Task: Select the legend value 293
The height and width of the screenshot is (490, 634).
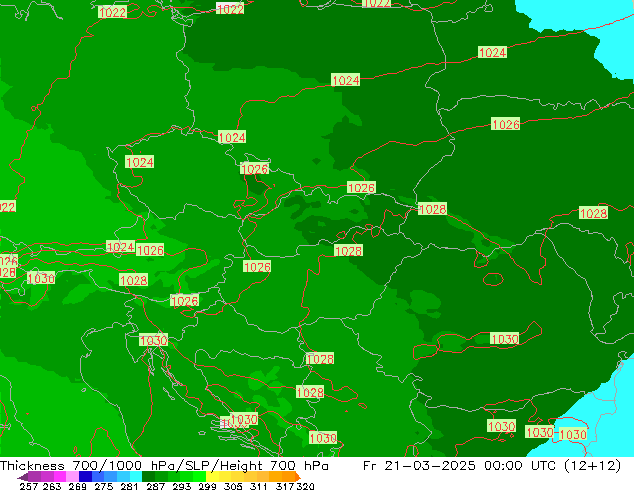Action: pyautogui.click(x=181, y=486)
